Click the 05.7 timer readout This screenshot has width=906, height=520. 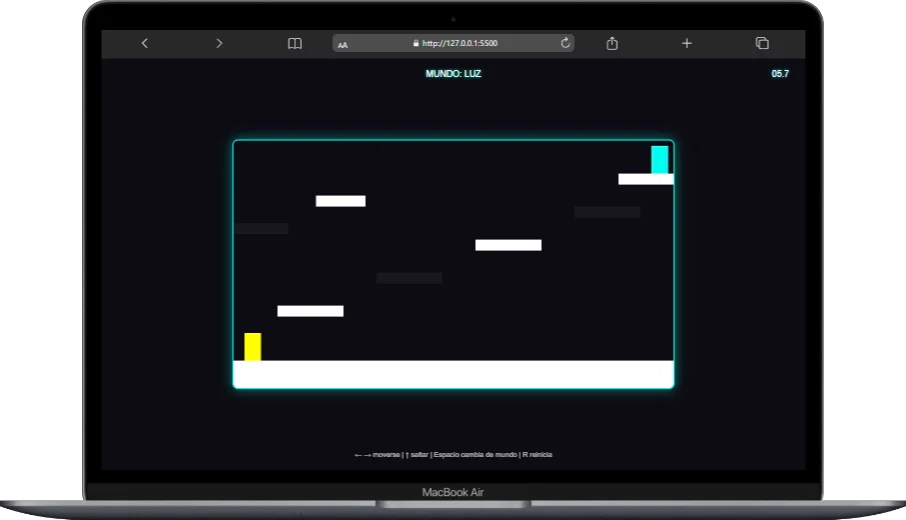click(x=780, y=74)
